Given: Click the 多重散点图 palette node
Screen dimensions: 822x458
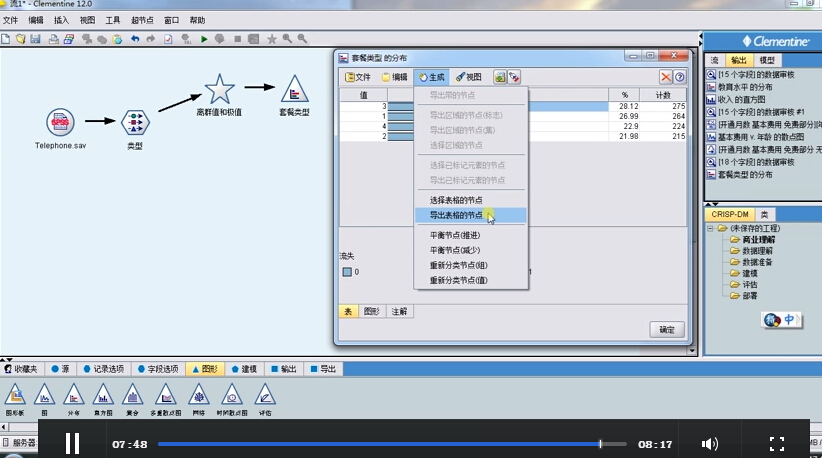Looking at the screenshot, I should [166, 396].
